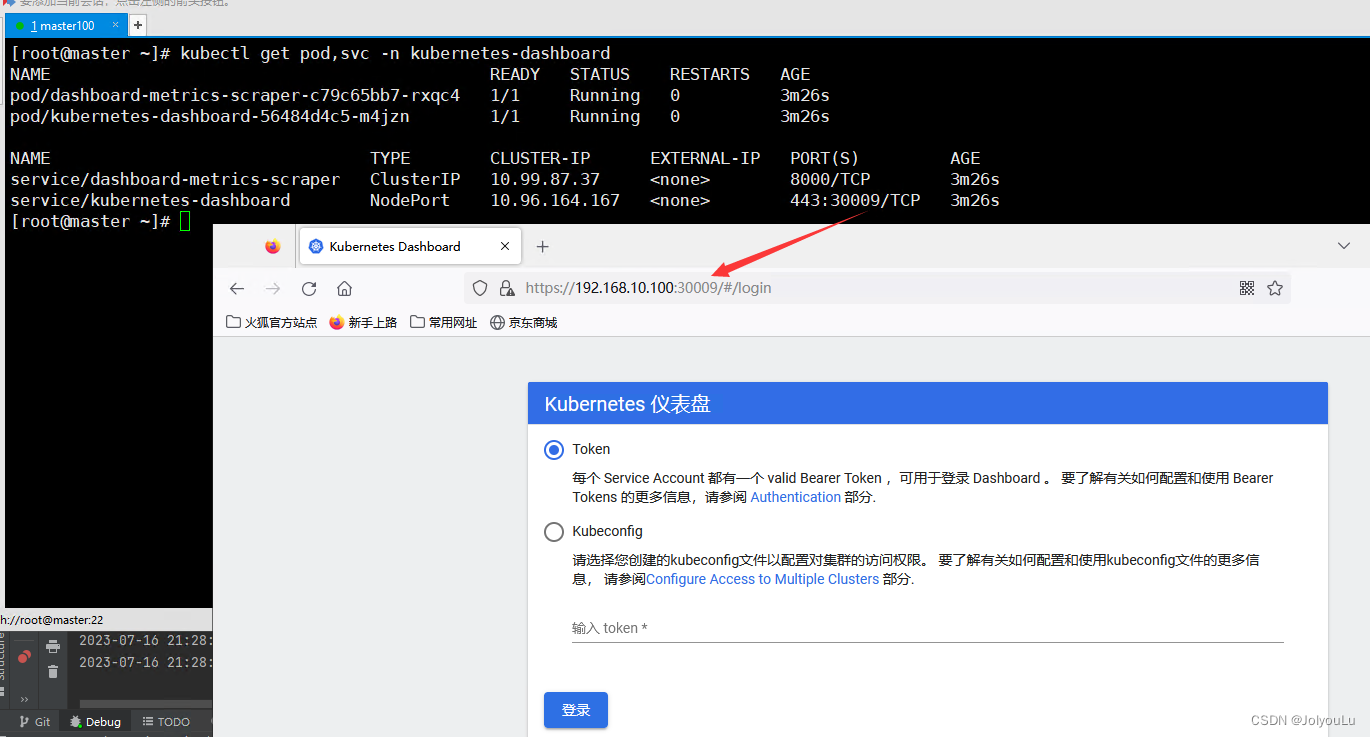Viewport: 1370px width, 737px height.
Task: Click the root@master:22 status bar text
Action: pos(52,620)
